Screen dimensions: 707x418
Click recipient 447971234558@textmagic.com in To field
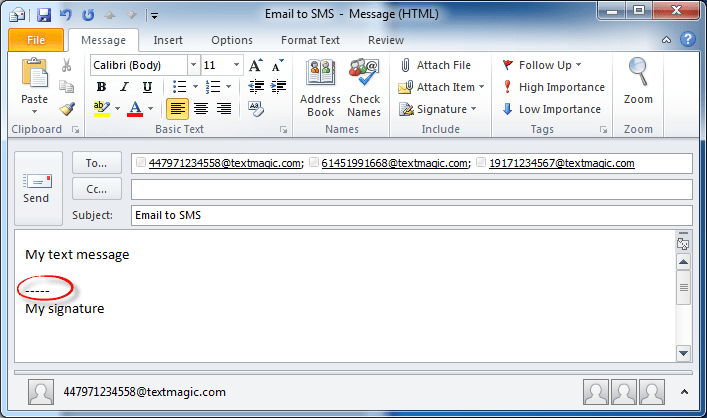pyautogui.click(x=226, y=163)
